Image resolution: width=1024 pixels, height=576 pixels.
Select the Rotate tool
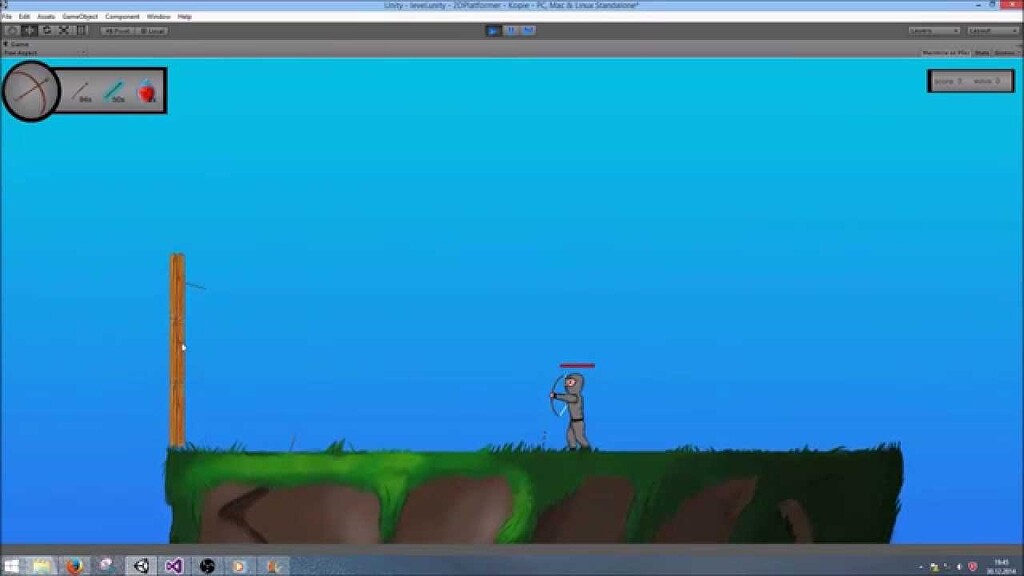click(46, 30)
